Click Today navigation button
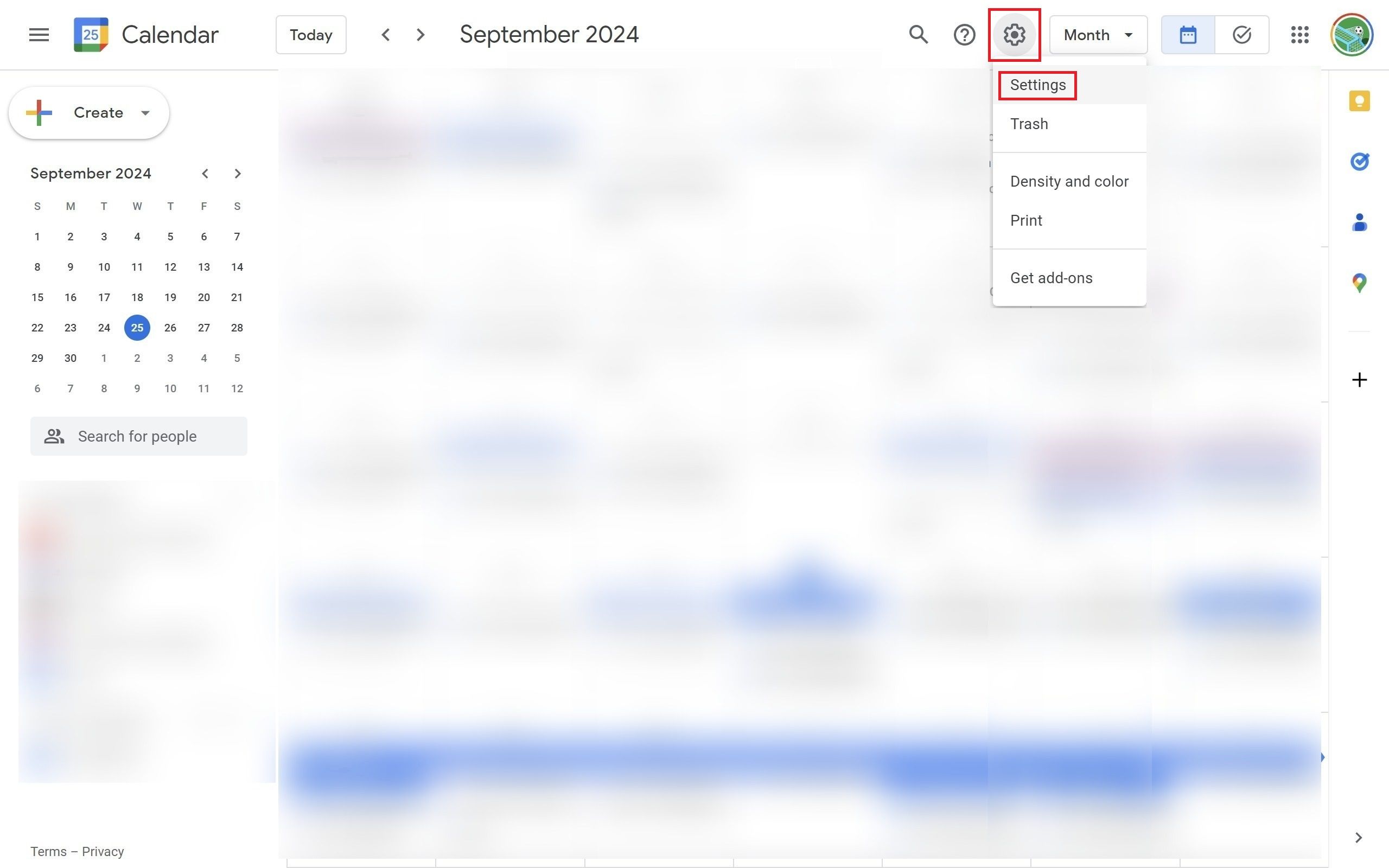This screenshot has width=1389, height=868. tap(310, 34)
